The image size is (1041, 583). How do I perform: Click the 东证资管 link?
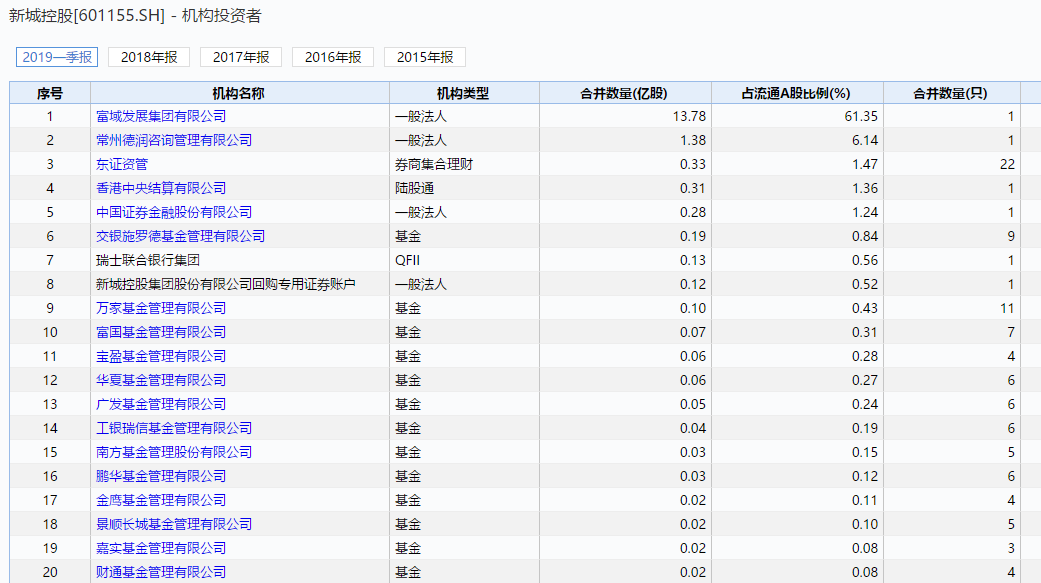tap(121, 164)
